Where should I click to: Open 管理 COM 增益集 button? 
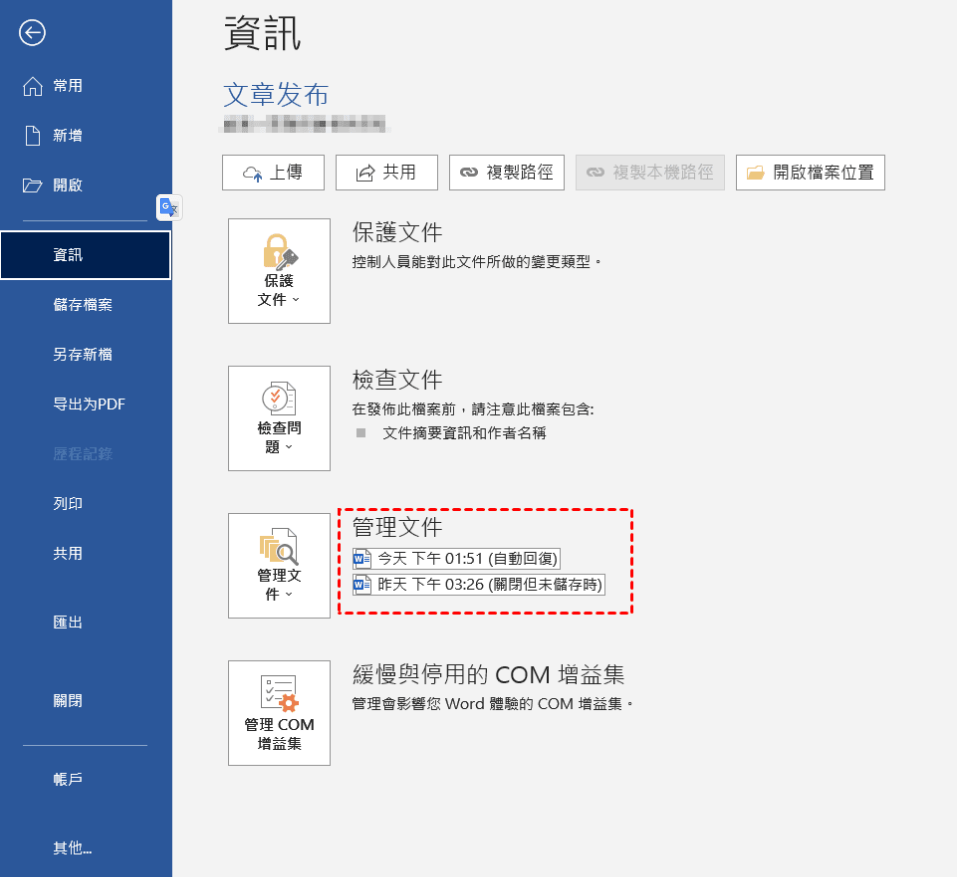click(279, 713)
